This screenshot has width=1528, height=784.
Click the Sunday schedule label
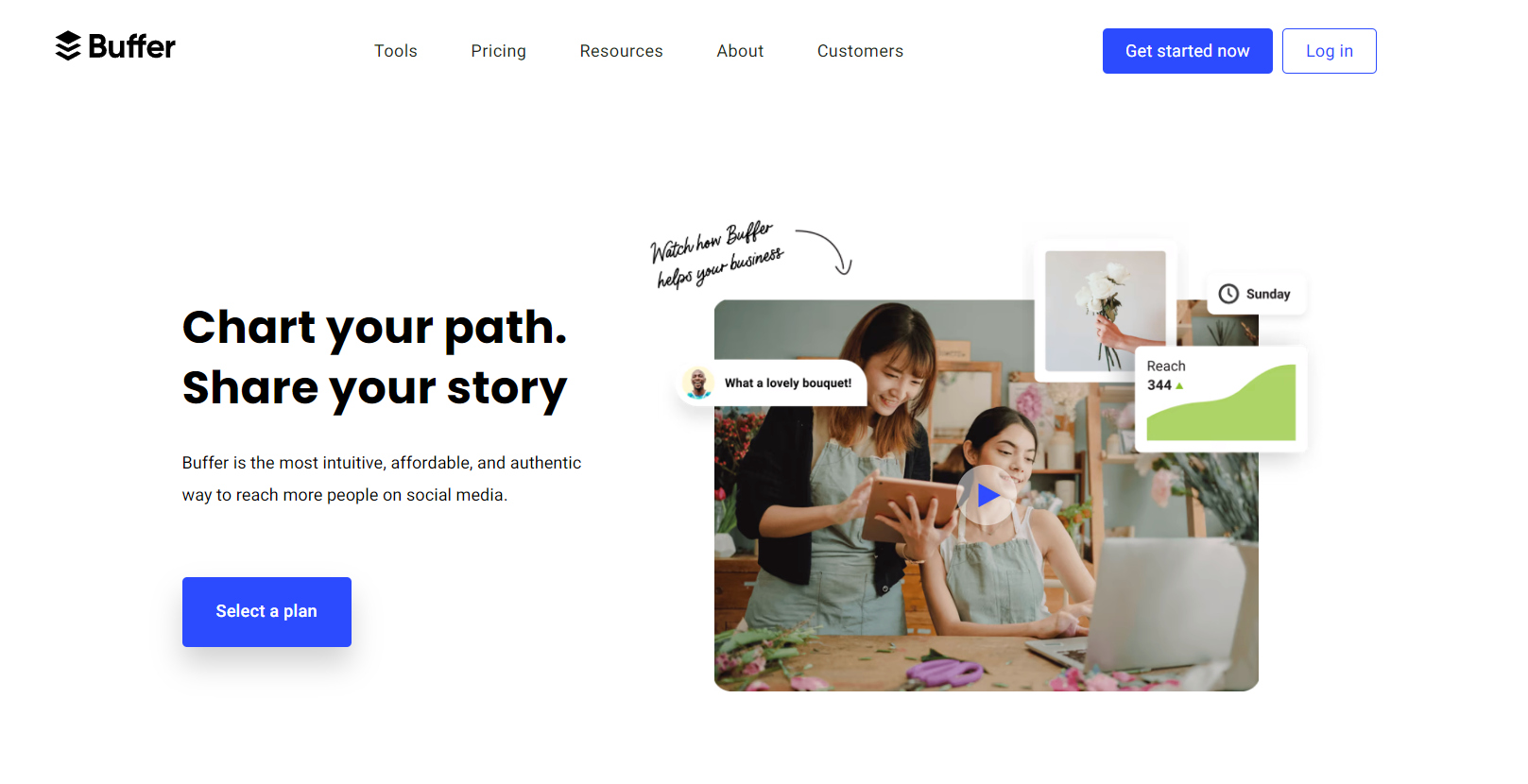1267,294
